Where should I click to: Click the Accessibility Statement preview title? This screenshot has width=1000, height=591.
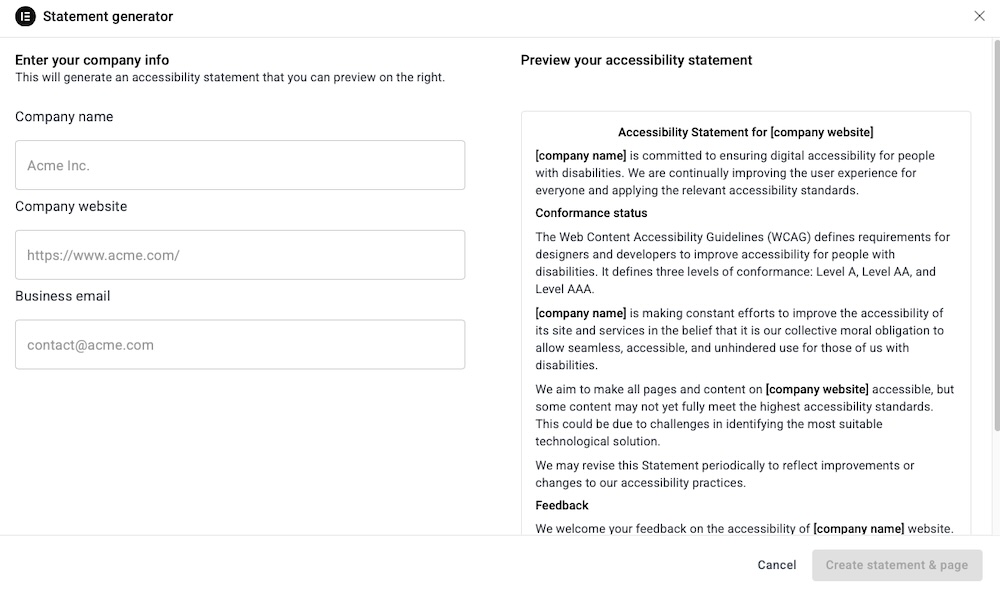point(745,132)
